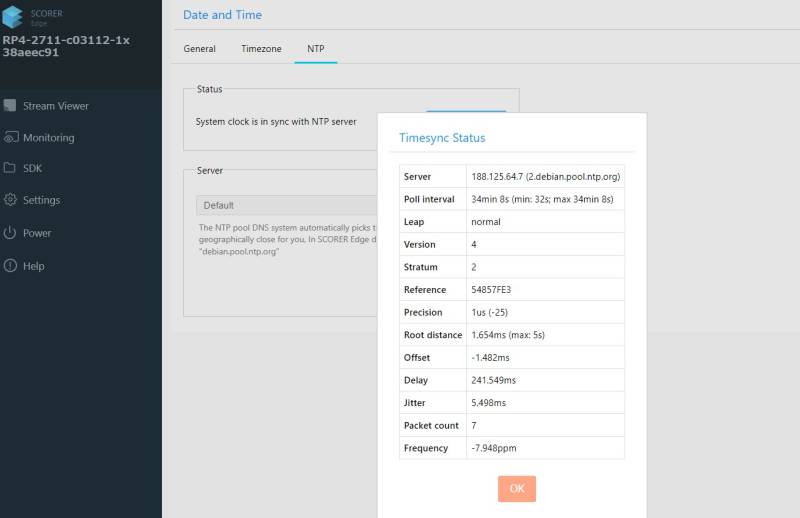Click the Timesync Status dialog title
800x518 pixels.
[x=442, y=138]
